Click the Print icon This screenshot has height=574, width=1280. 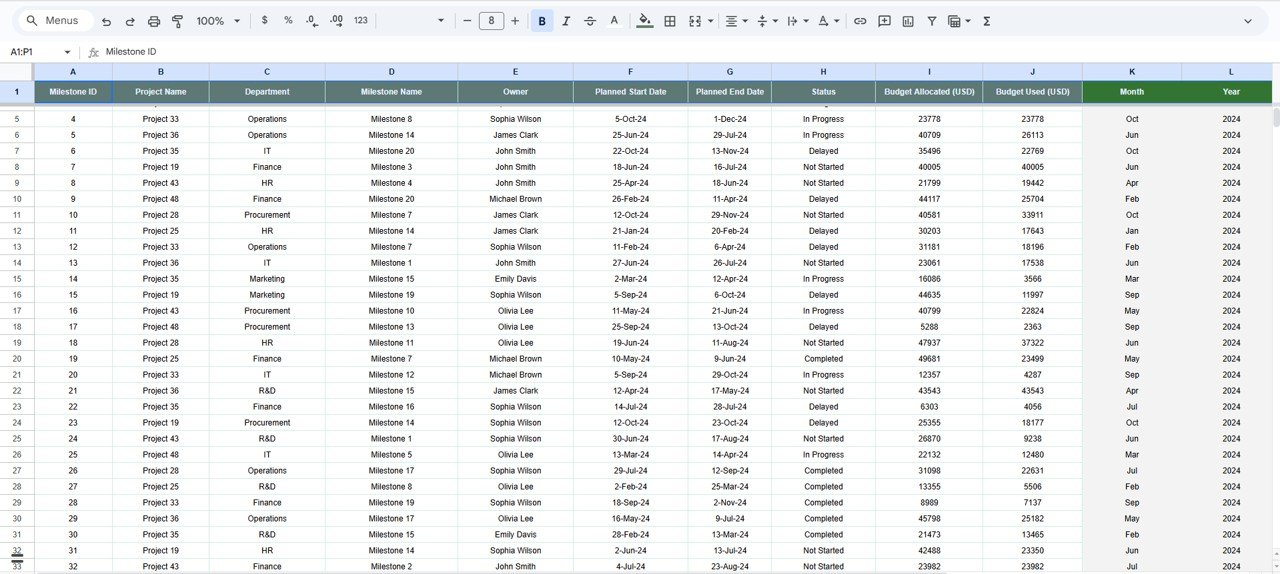(x=154, y=21)
